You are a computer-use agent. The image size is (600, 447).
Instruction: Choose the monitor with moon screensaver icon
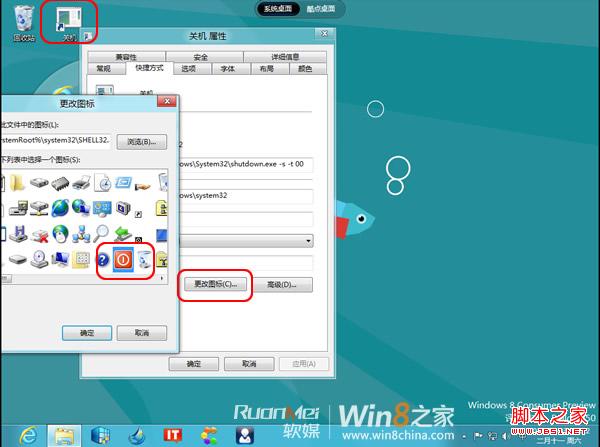pyautogui.click(x=123, y=208)
